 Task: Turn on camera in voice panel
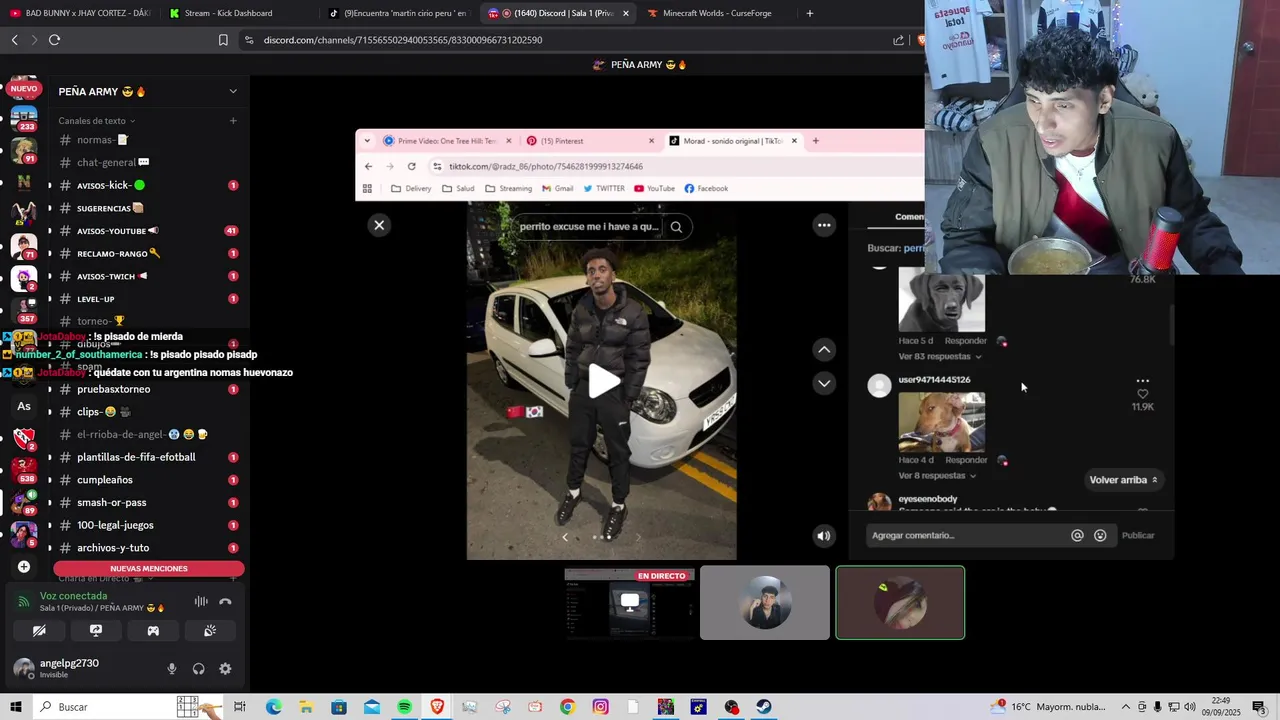(x=39, y=631)
